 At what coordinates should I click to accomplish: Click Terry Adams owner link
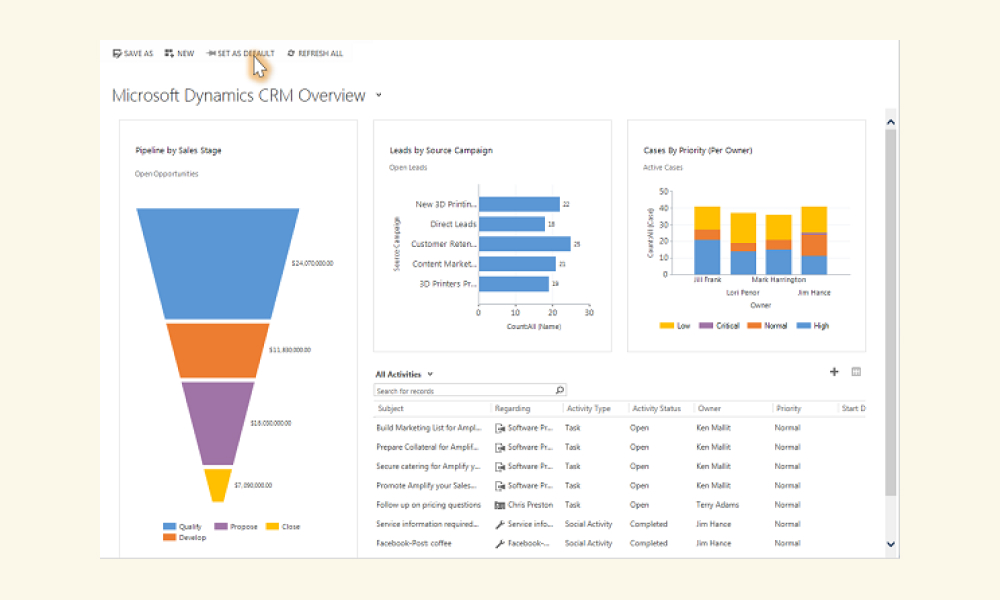point(717,504)
